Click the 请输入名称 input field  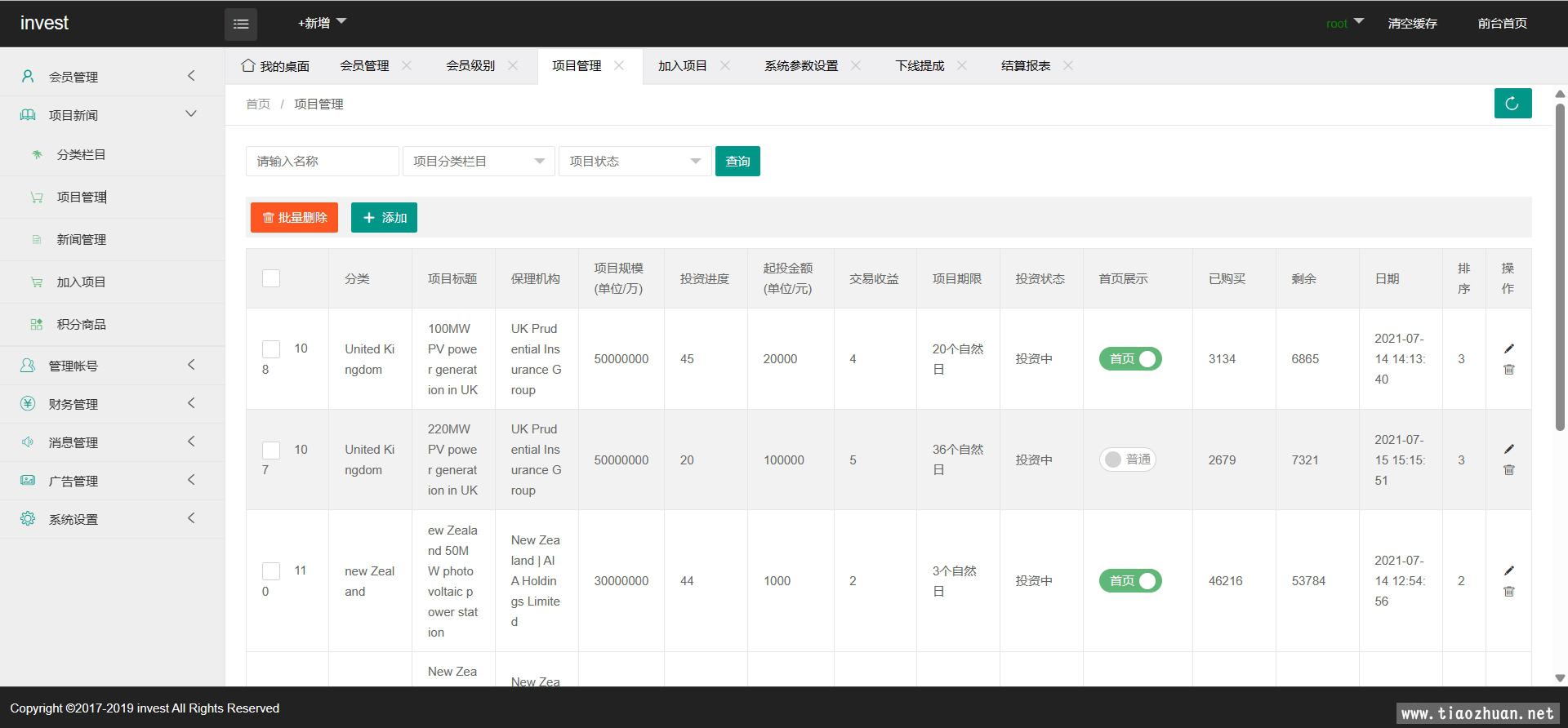point(322,162)
